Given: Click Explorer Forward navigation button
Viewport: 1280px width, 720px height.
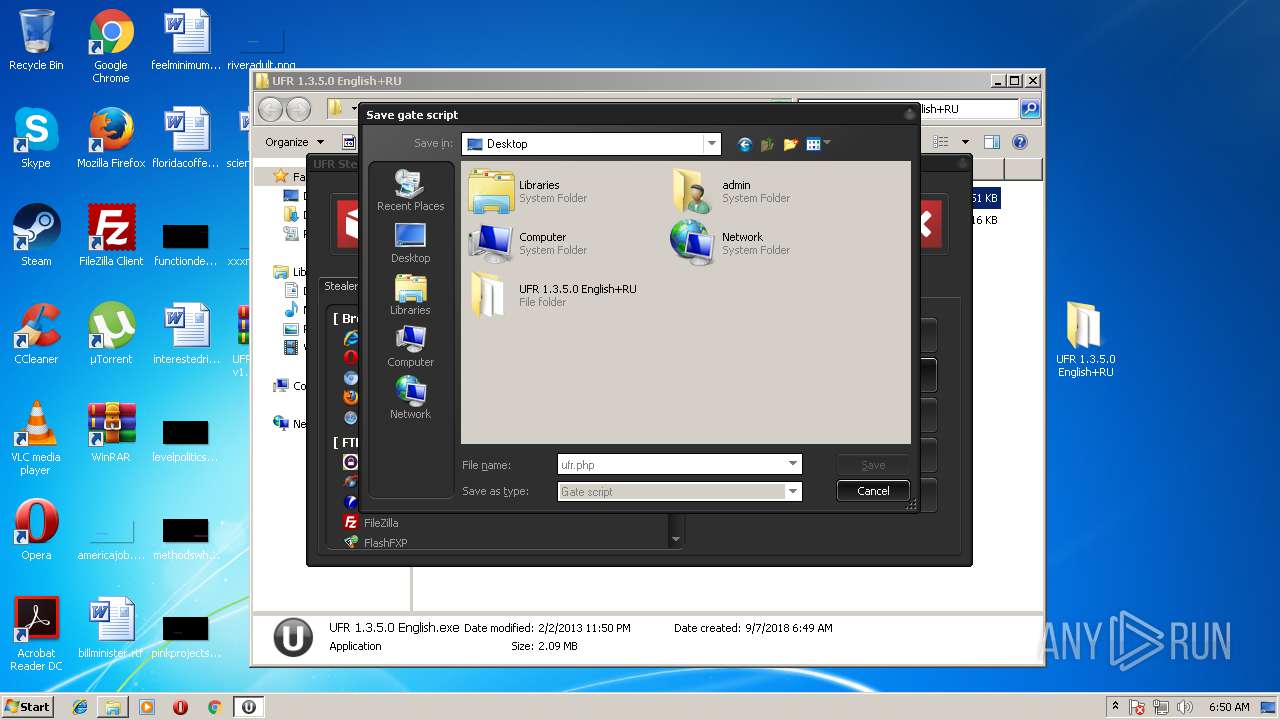Looking at the screenshot, I should [x=298, y=109].
